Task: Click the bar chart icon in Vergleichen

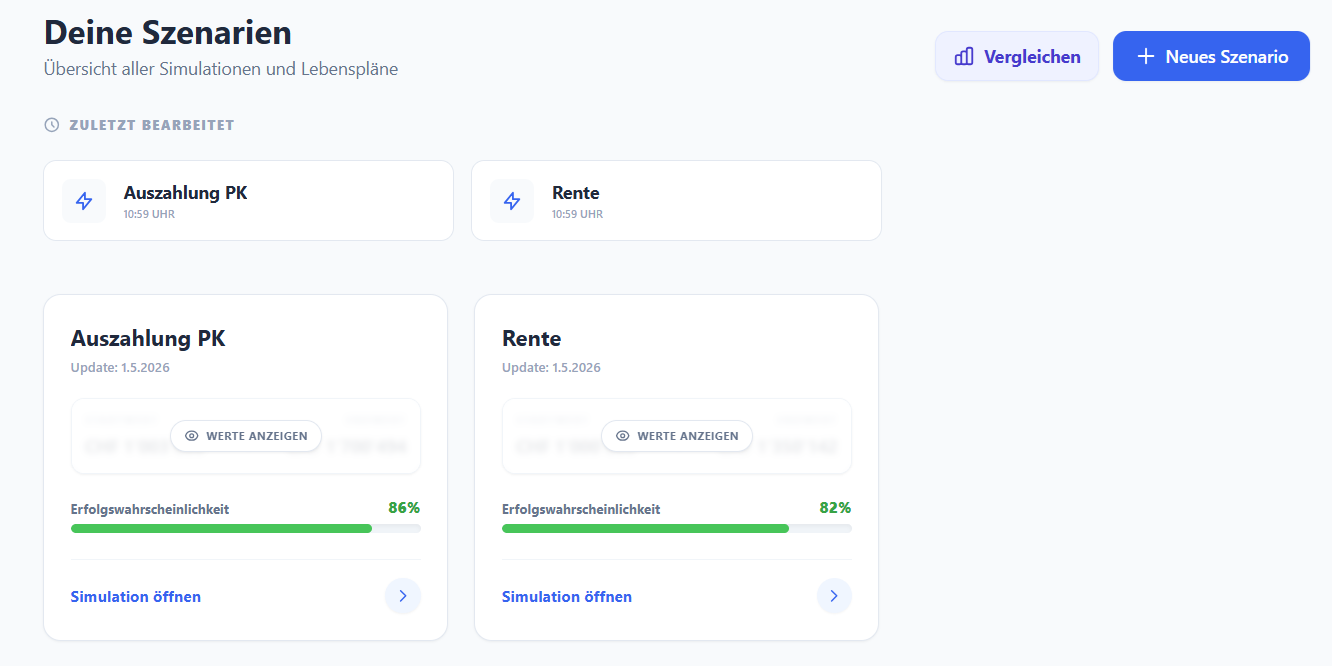Action: (x=964, y=57)
